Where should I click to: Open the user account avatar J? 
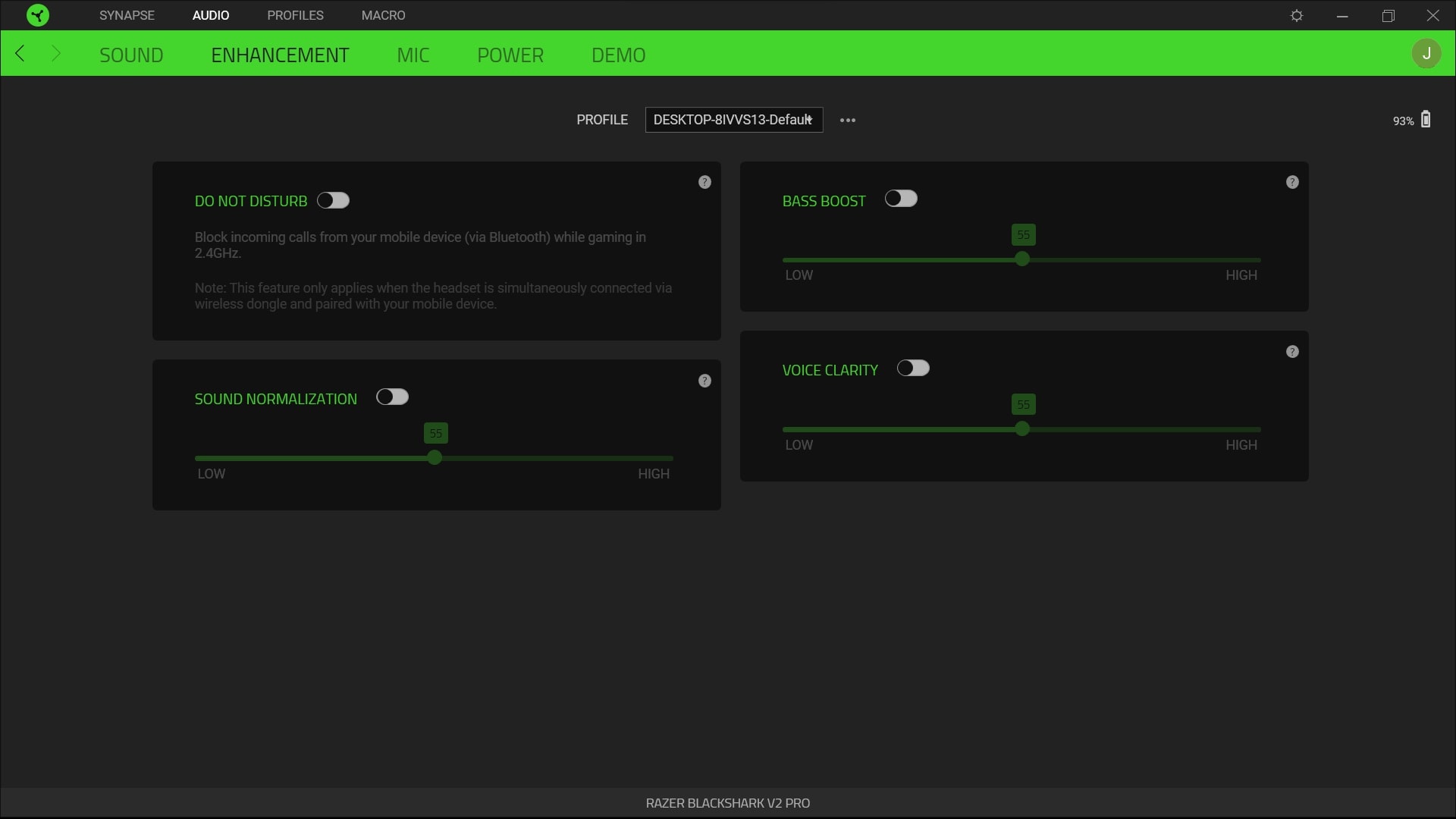pos(1426,54)
